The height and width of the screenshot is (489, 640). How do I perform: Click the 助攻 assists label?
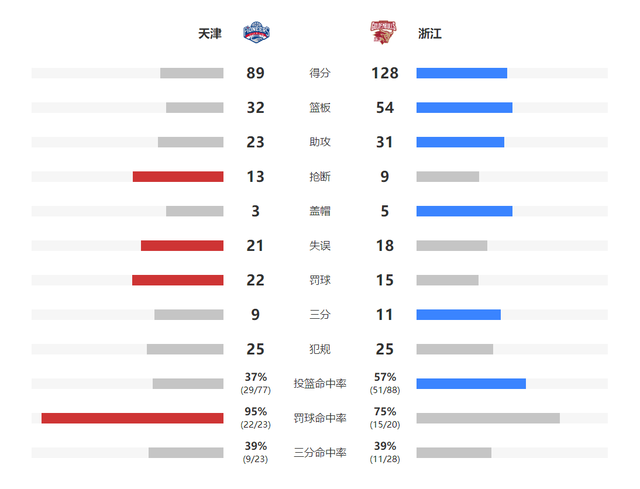click(320, 142)
